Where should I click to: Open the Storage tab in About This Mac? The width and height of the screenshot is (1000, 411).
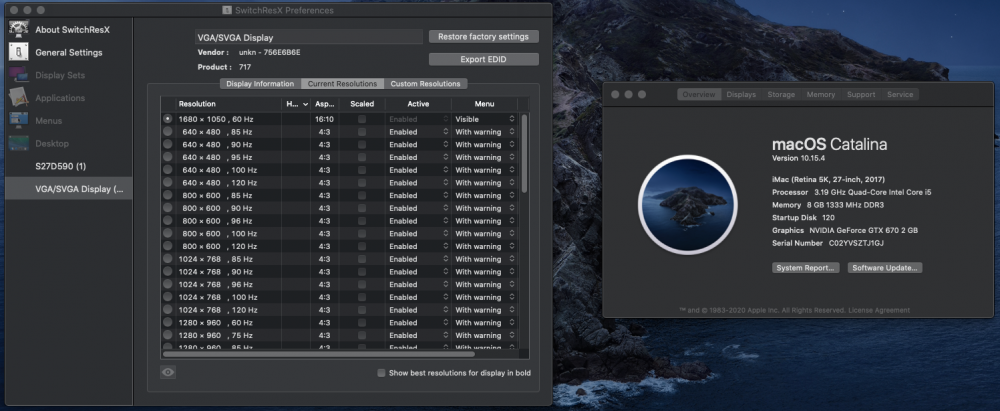coord(781,94)
